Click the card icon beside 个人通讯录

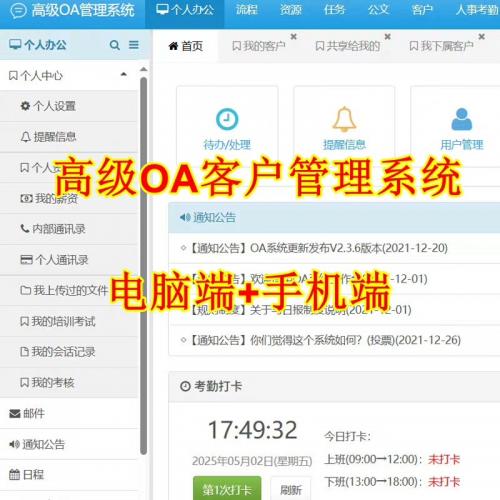pyautogui.click(x=26, y=259)
